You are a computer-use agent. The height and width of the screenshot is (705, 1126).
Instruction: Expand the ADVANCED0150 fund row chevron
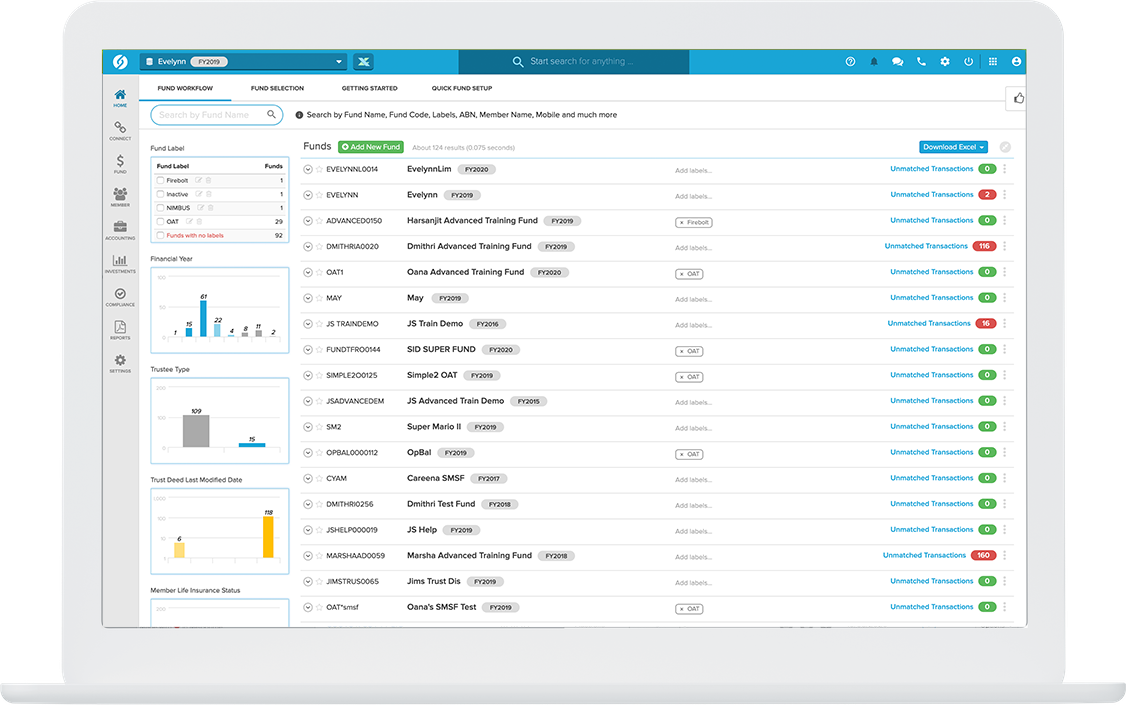pyautogui.click(x=308, y=221)
